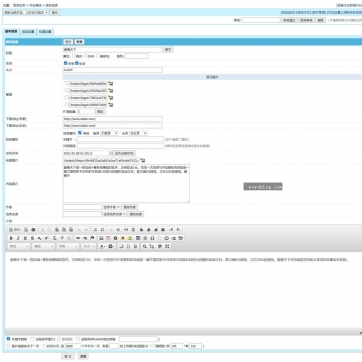The height and width of the screenshot is (362, 362).
Task: Open the Source view of the editor
Action: click(x=15, y=230)
